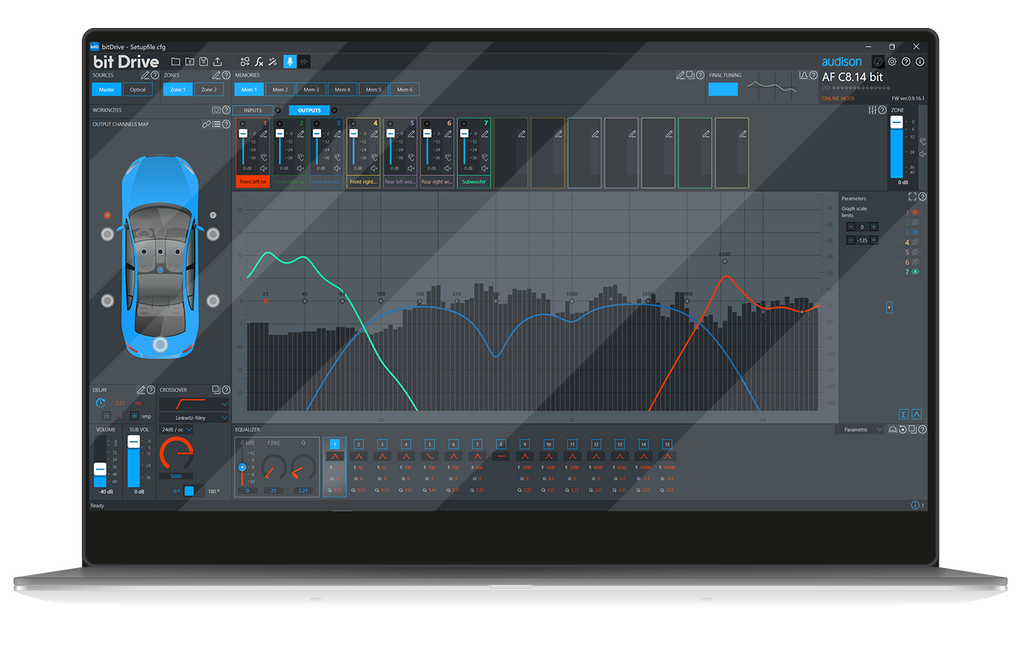Open the fx function tool

[x=258, y=62]
